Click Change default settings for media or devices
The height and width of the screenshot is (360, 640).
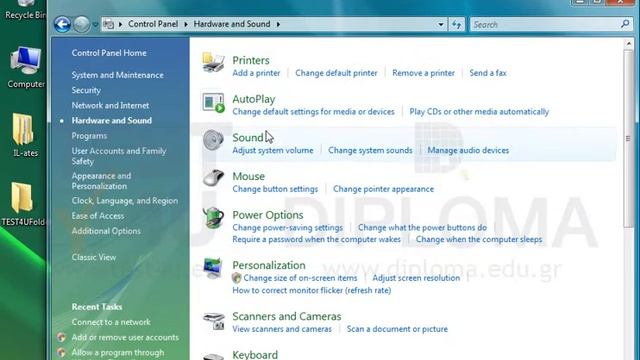(313, 112)
